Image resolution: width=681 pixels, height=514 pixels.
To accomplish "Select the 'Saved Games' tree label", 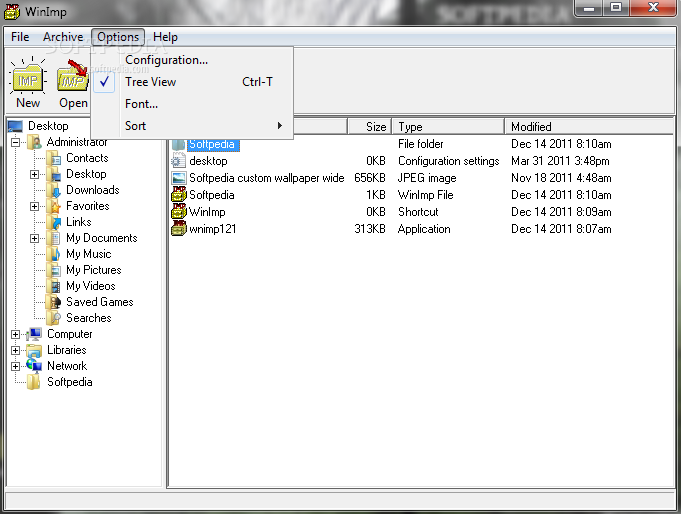I will (x=99, y=302).
